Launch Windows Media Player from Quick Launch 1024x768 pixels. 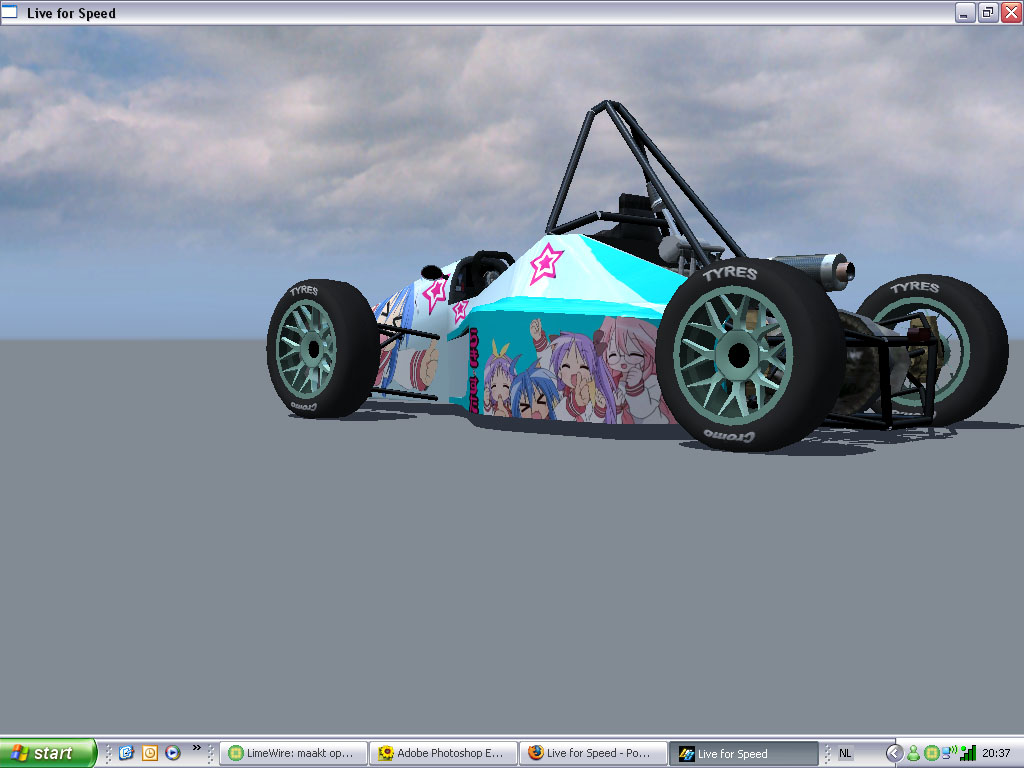[x=173, y=753]
